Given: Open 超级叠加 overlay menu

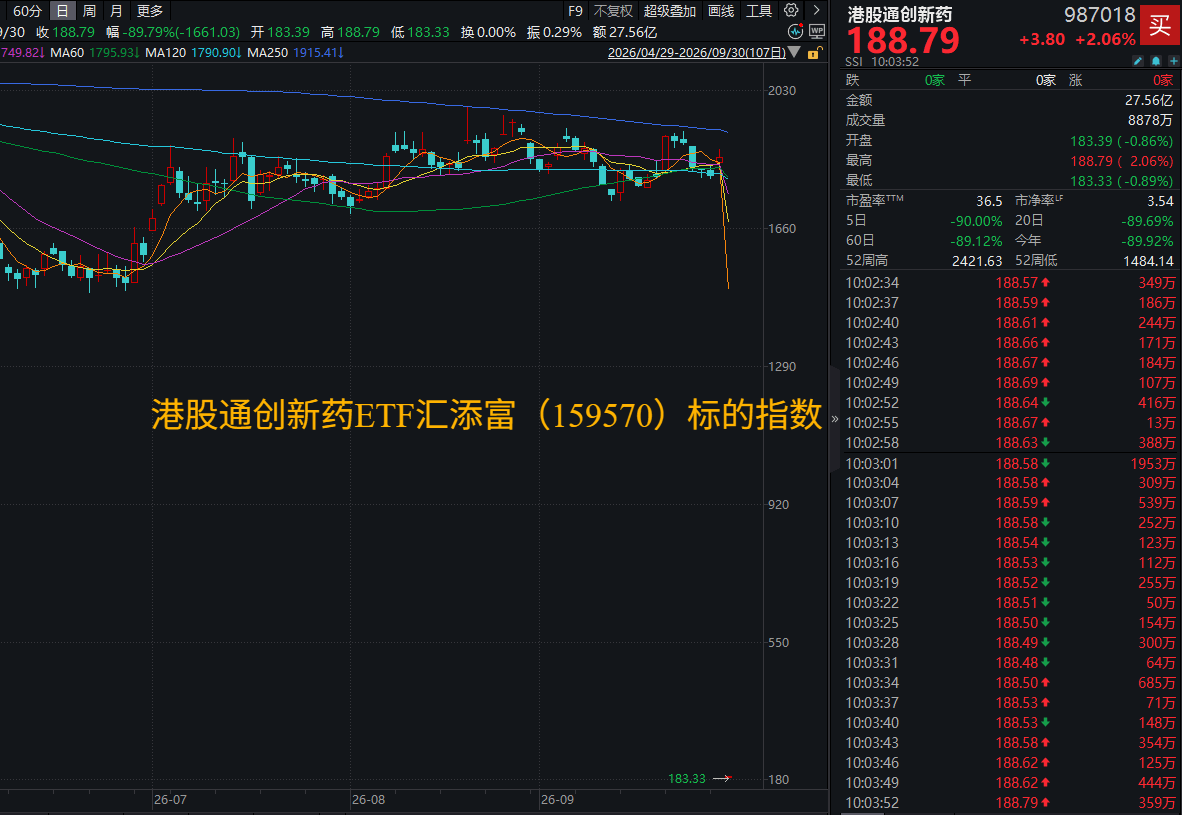Looking at the screenshot, I should [669, 11].
